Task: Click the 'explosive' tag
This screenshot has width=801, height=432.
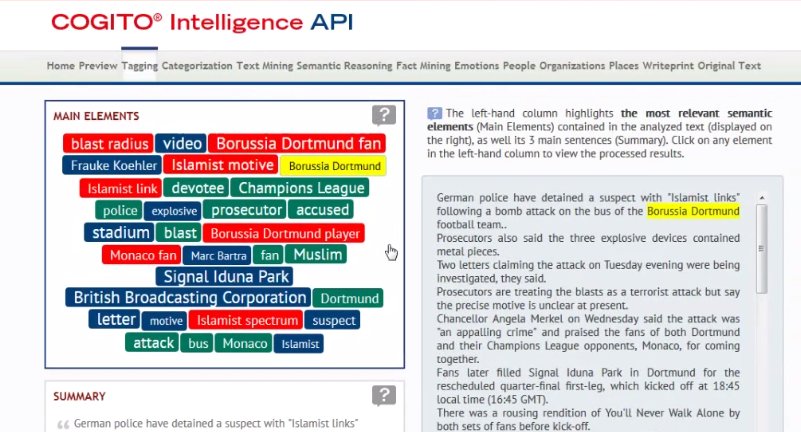Action: coord(173,211)
